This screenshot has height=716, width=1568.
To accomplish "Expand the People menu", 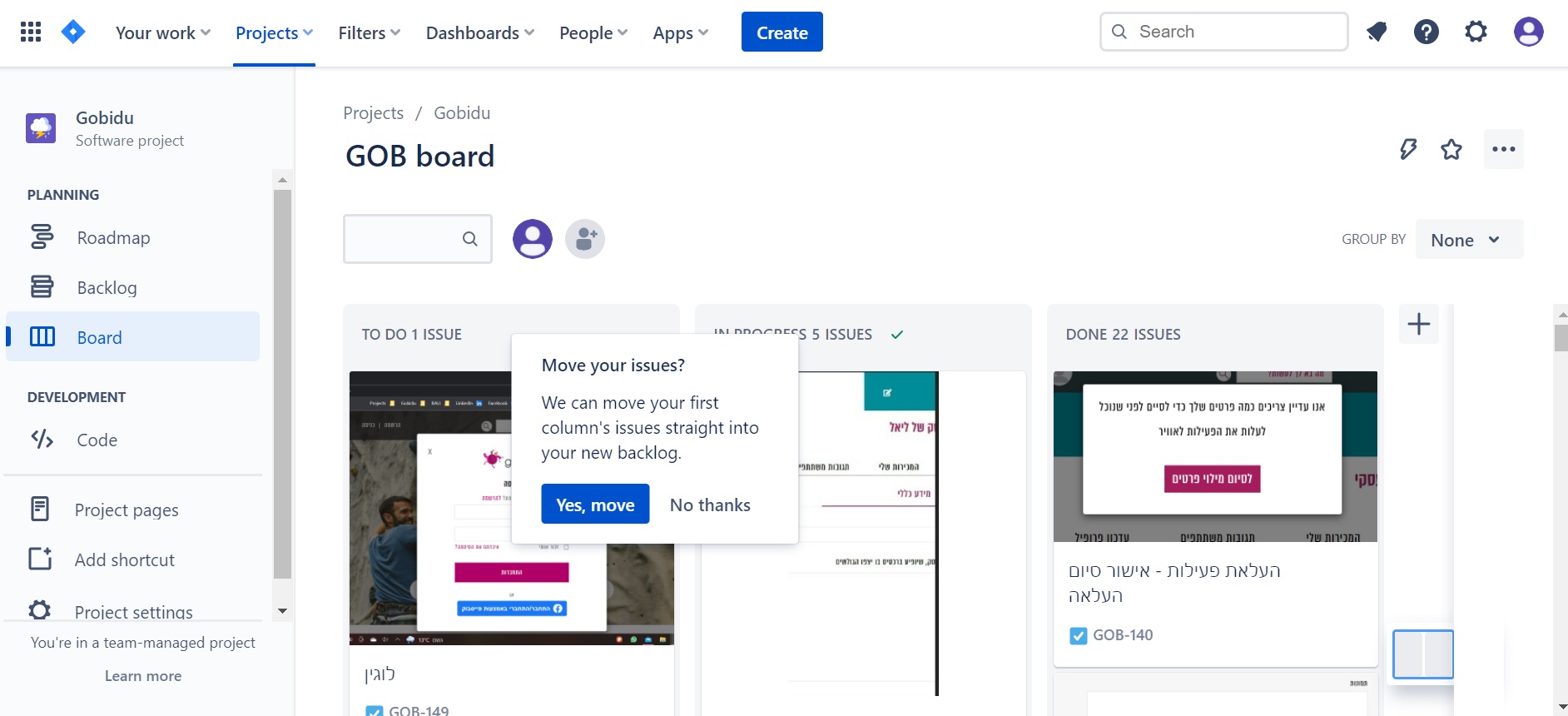I will [x=593, y=32].
